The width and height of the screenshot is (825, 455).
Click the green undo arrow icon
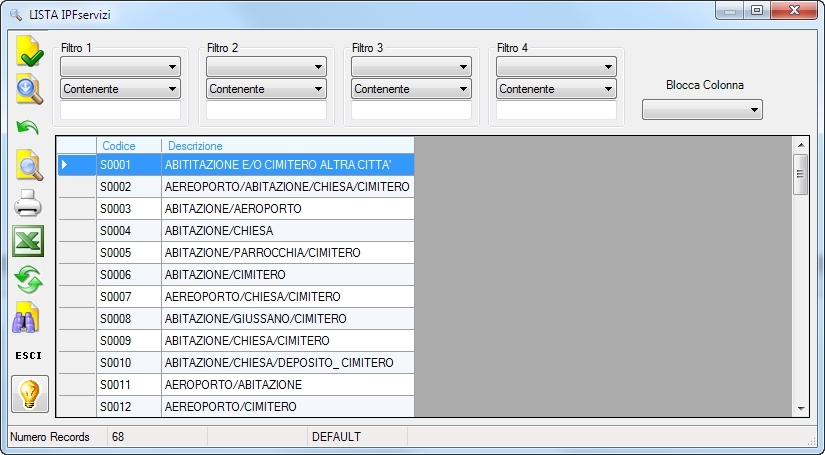pos(28,127)
